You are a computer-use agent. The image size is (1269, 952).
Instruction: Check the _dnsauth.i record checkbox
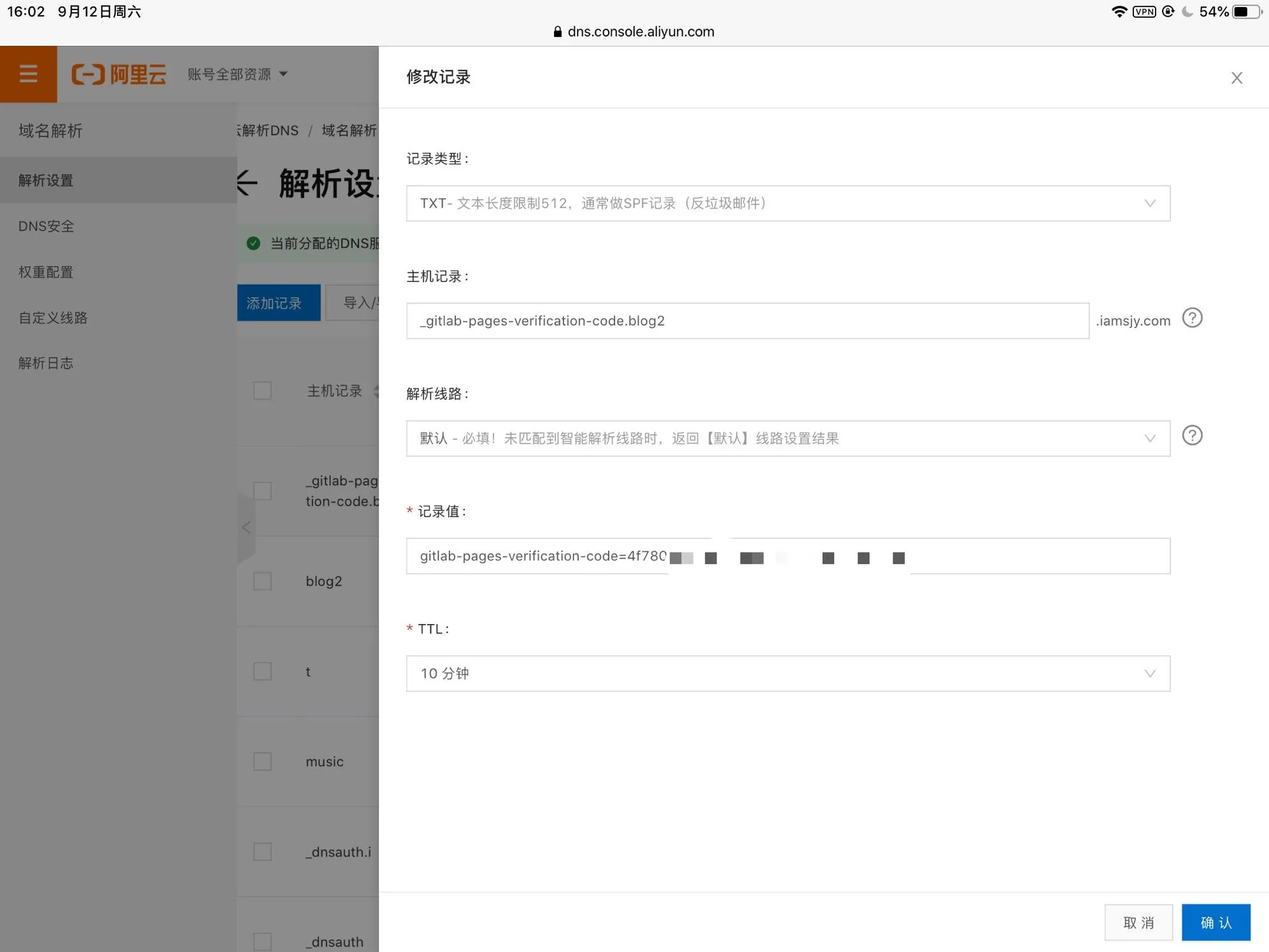tap(262, 851)
